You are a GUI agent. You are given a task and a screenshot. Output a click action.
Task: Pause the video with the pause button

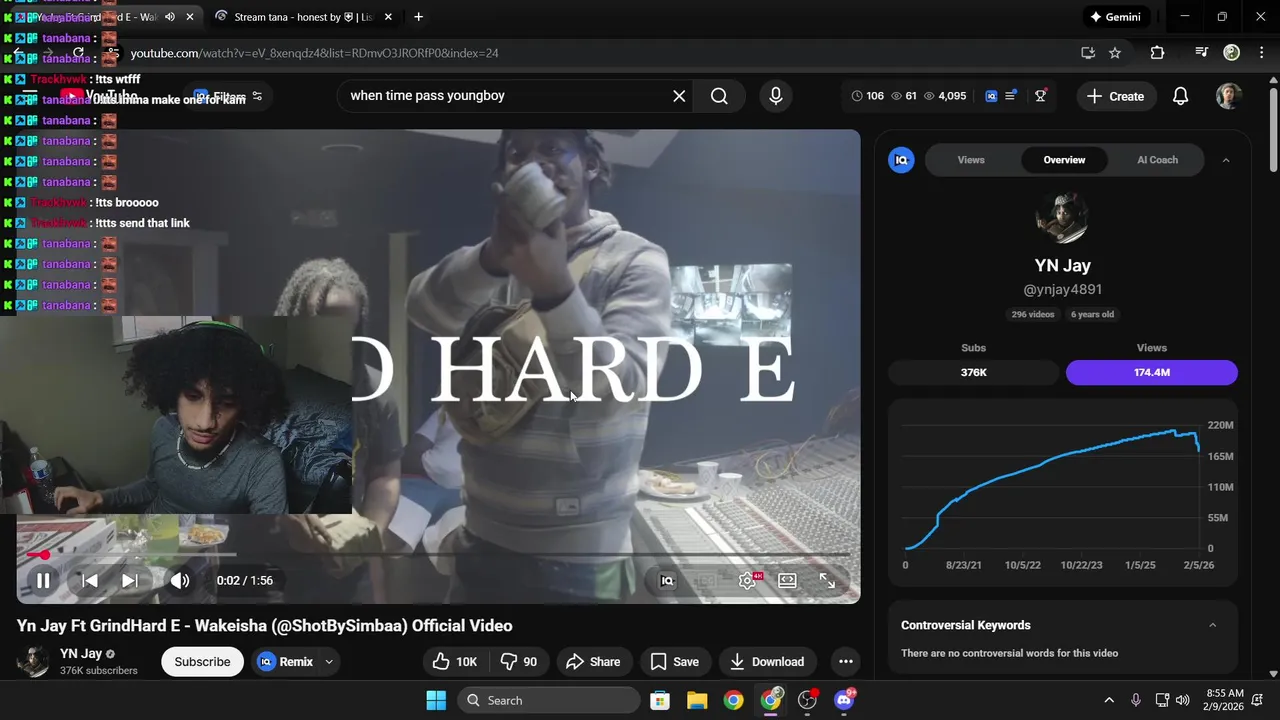(43, 580)
